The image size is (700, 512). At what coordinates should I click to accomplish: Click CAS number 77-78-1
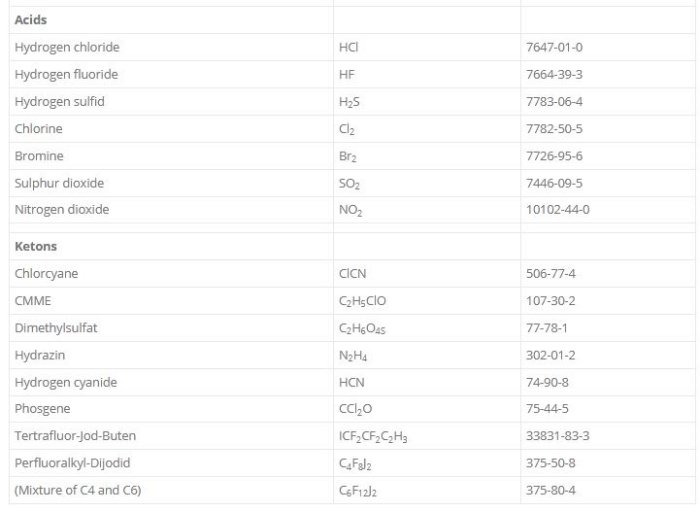546,327
